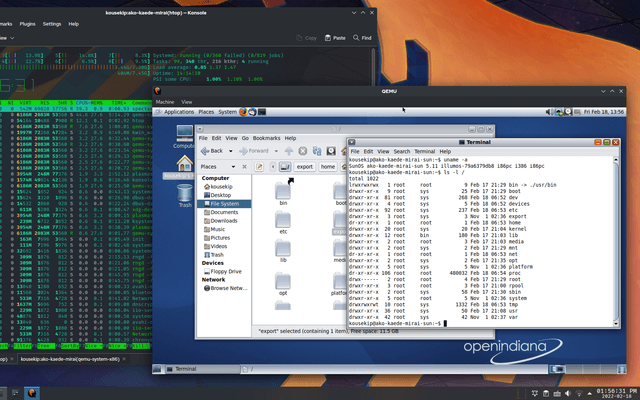Open Places menu in OpenIndiana top panel
Screen dimensions: 640x400
(x=206, y=112)
